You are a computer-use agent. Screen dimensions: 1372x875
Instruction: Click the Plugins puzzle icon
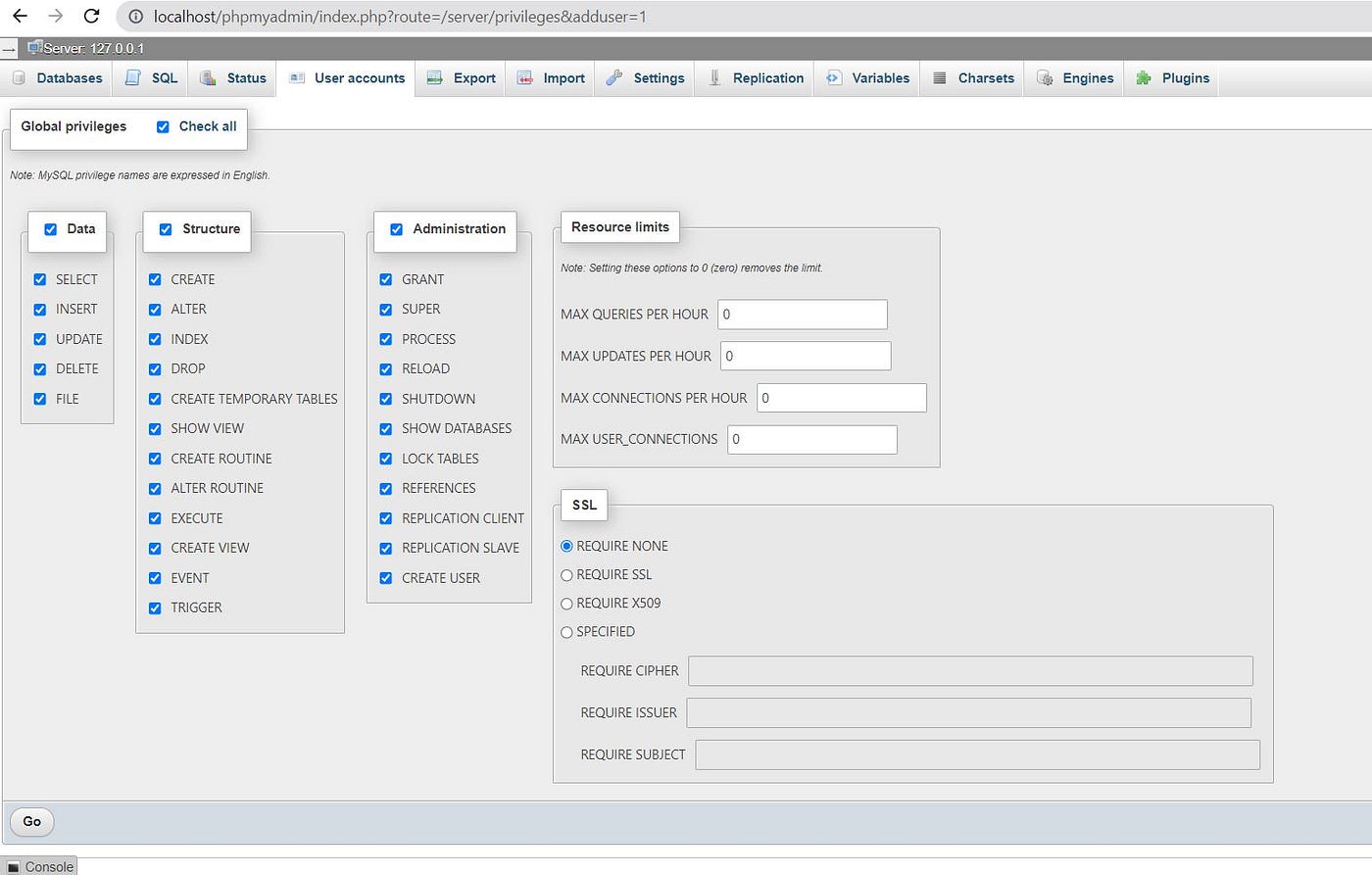click(x=1144, y=78)
